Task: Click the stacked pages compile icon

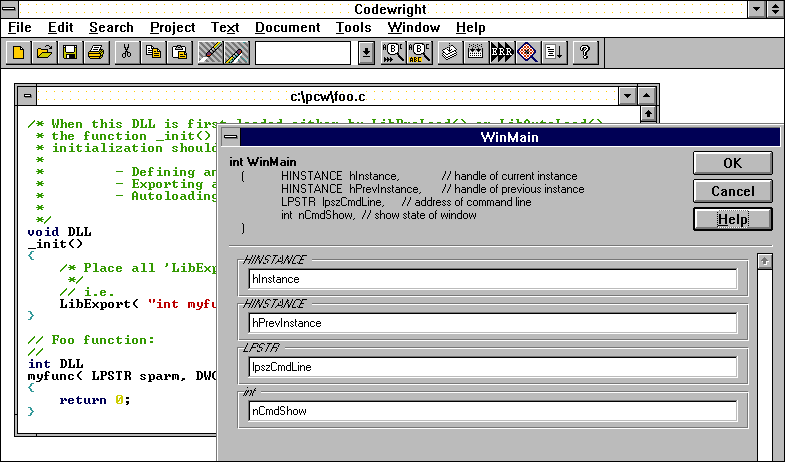Action: coord(450,53)
